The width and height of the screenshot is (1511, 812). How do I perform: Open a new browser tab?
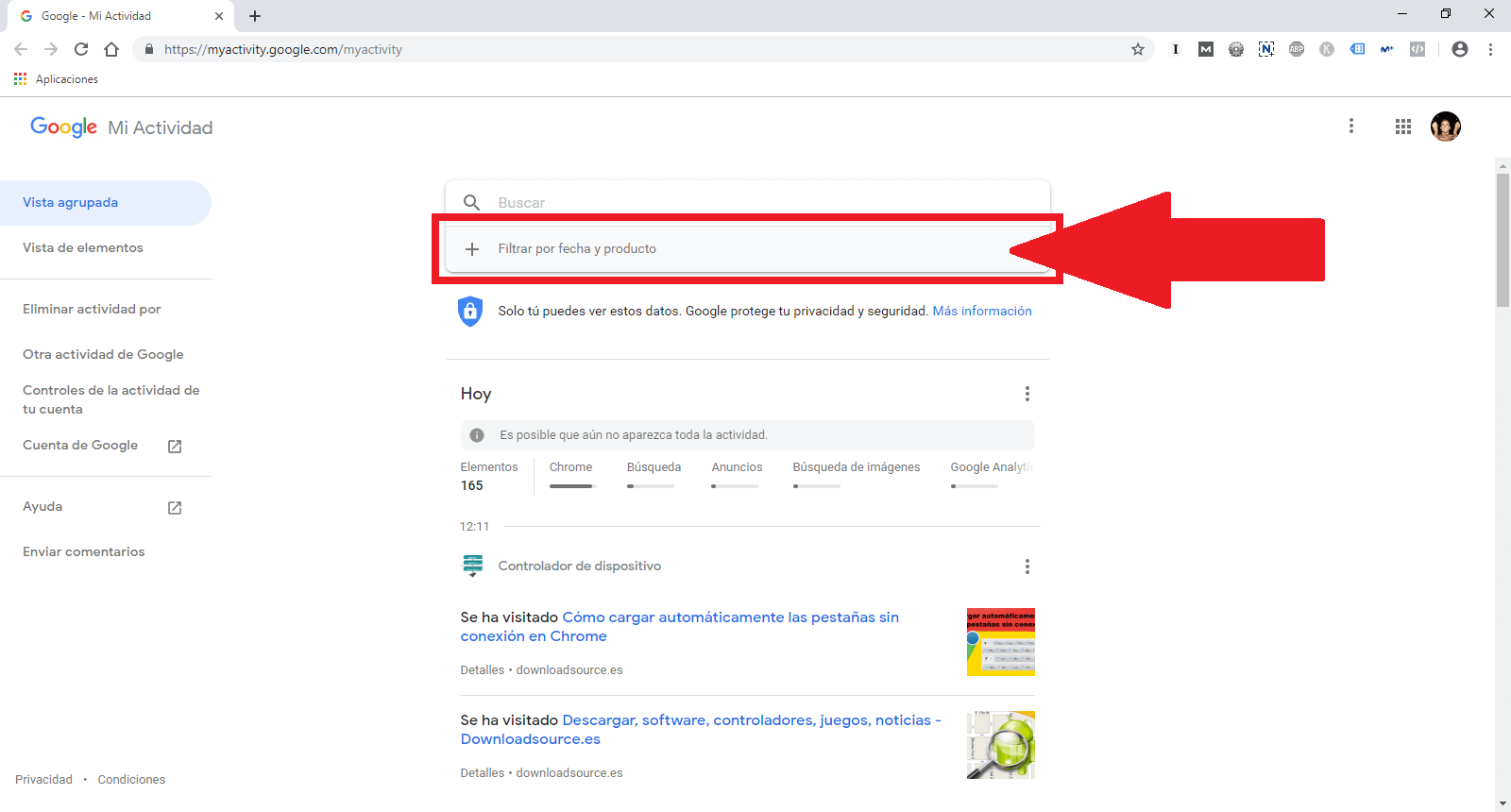255,16
